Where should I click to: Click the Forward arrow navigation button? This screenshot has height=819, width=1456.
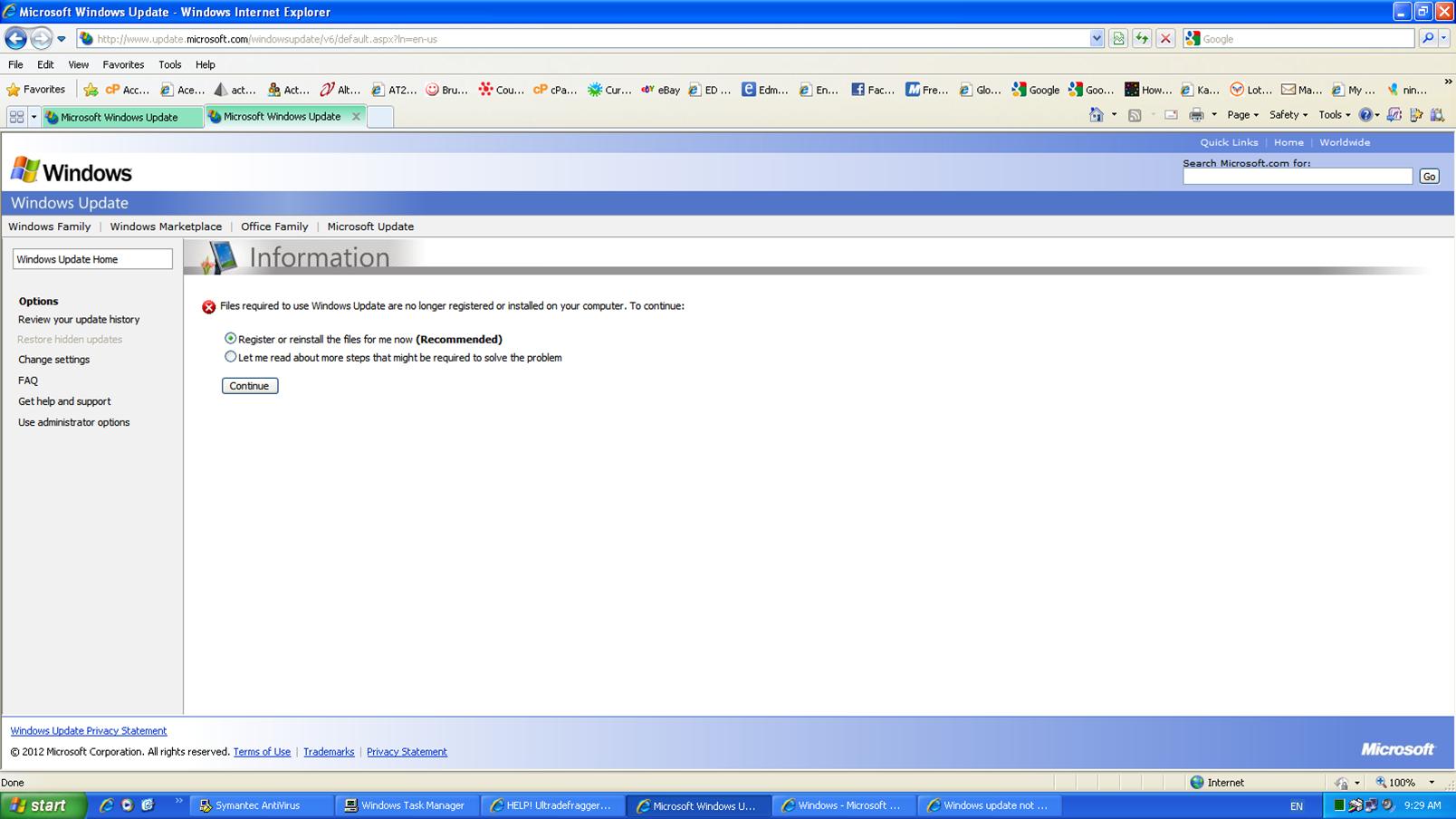41,38
